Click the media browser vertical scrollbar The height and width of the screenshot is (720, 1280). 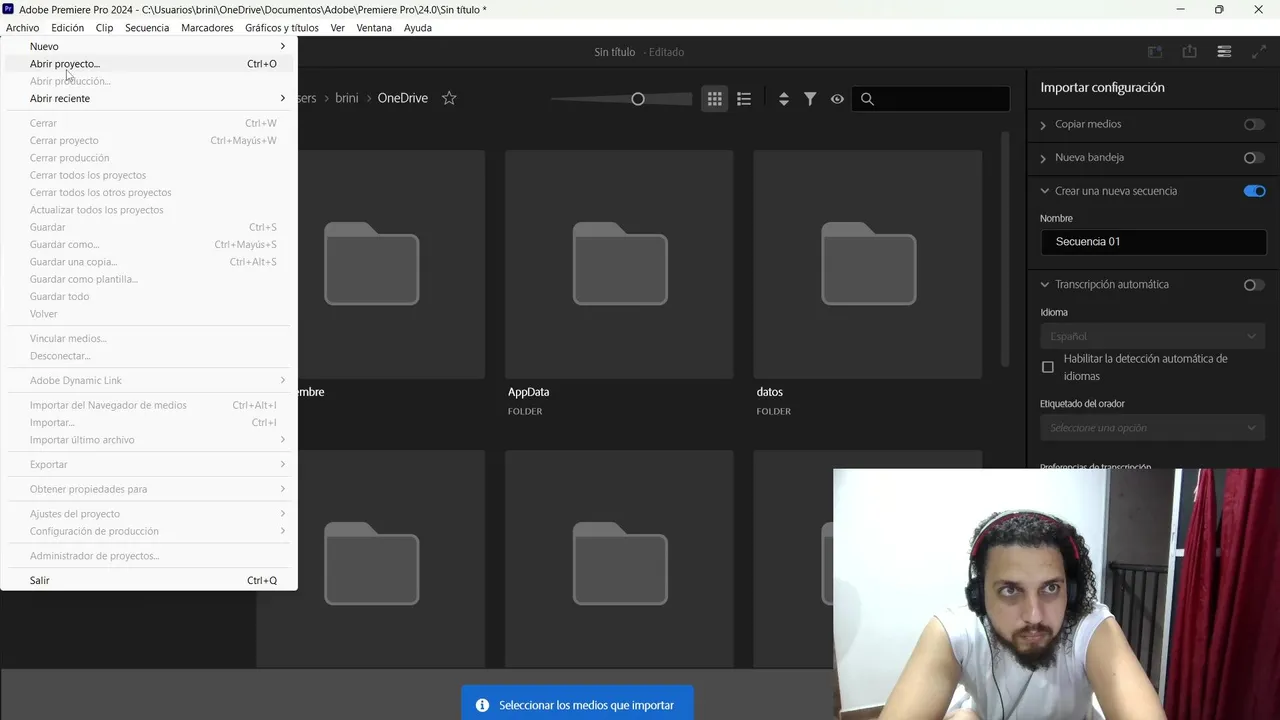point(1005,248)
